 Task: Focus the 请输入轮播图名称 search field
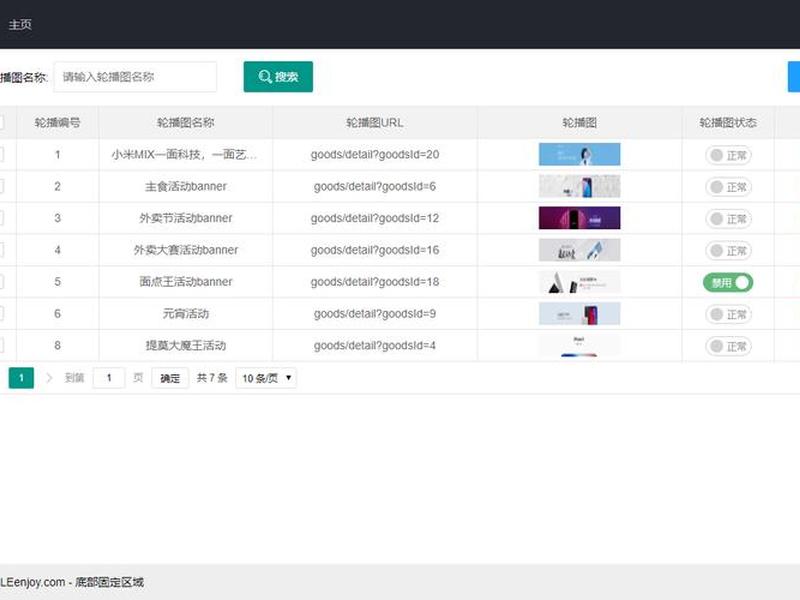135,77
